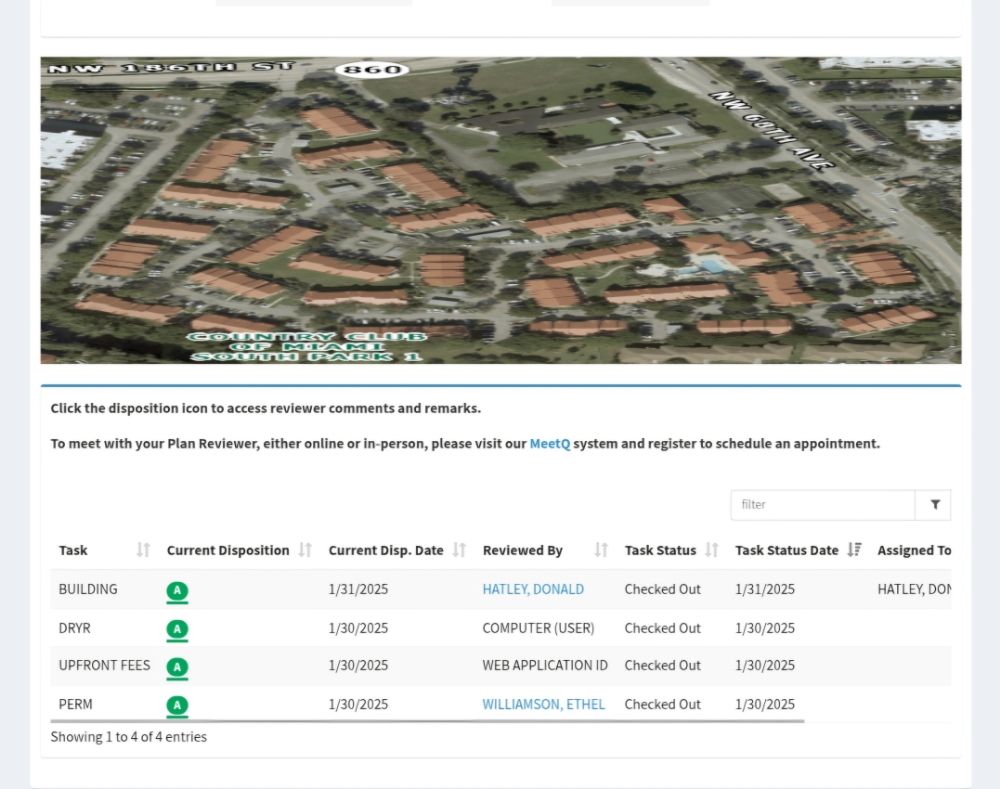The width and height of the screenshot is (1000, 789).
Task: Open reviewer HATLEY, DONALD link
Action: [533, 590]
